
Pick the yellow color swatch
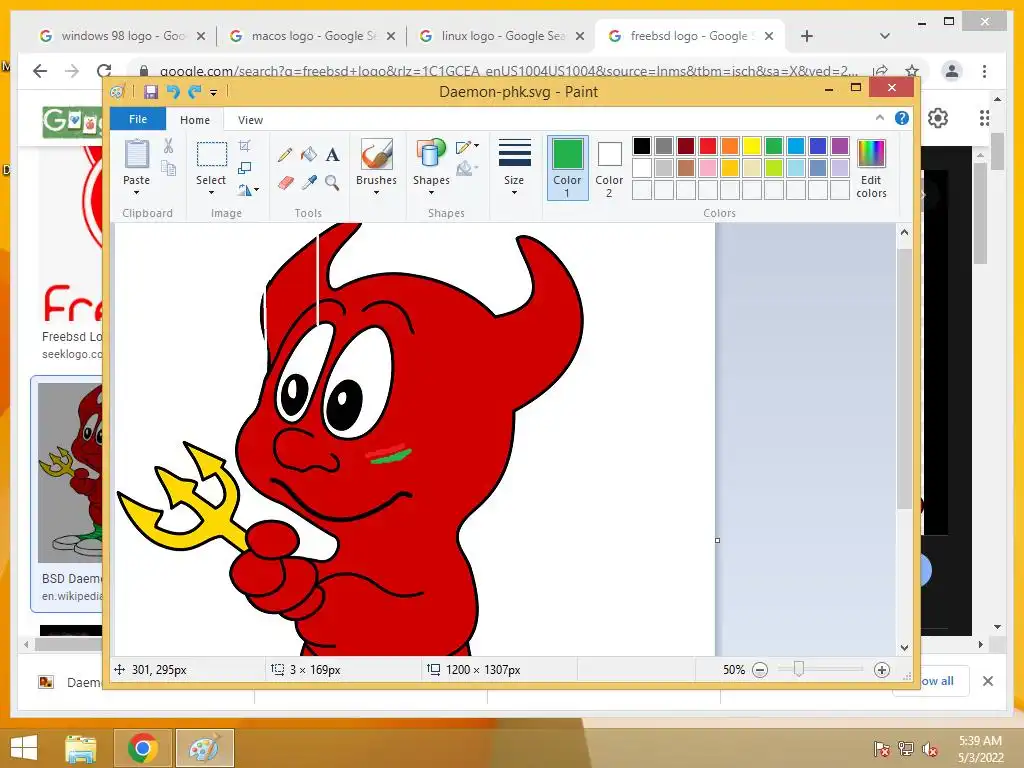coord(752,146)
